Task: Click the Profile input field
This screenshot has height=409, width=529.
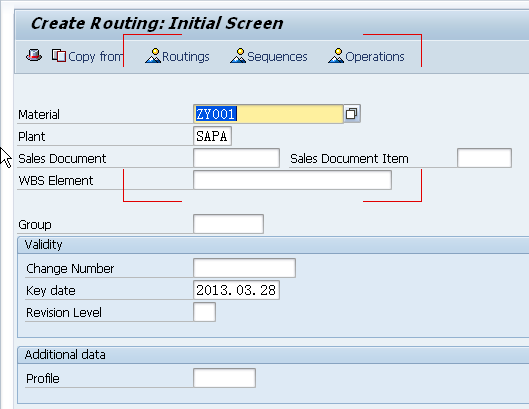Action: coord(224,378)
